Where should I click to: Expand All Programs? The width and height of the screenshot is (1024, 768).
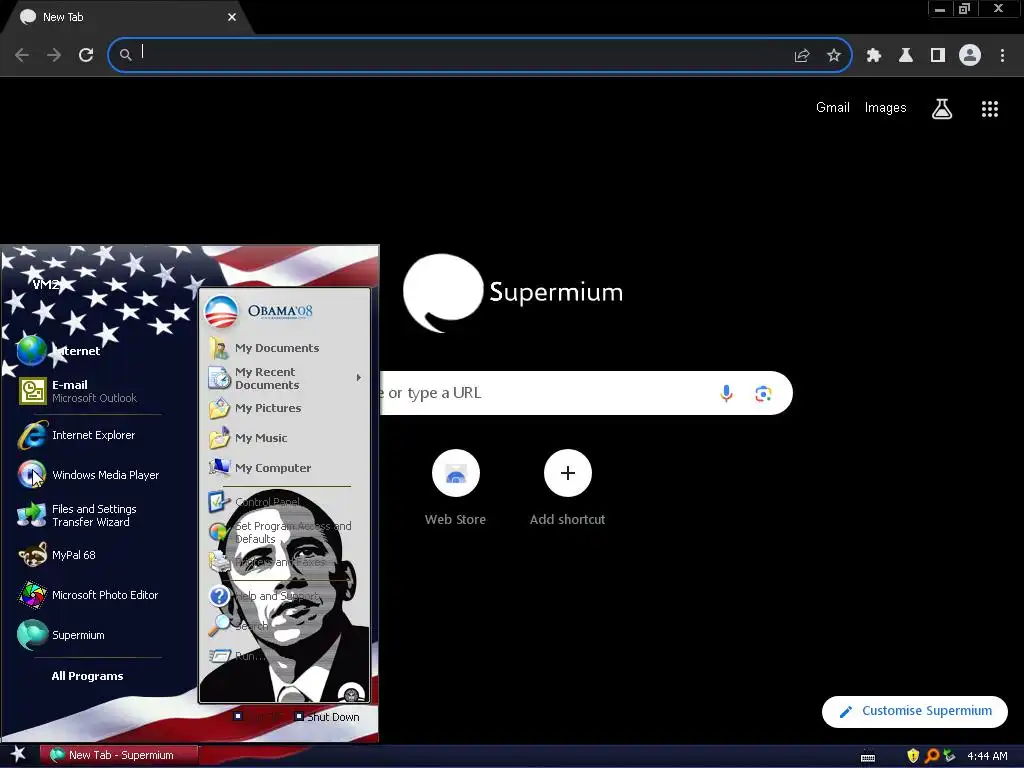87,676
